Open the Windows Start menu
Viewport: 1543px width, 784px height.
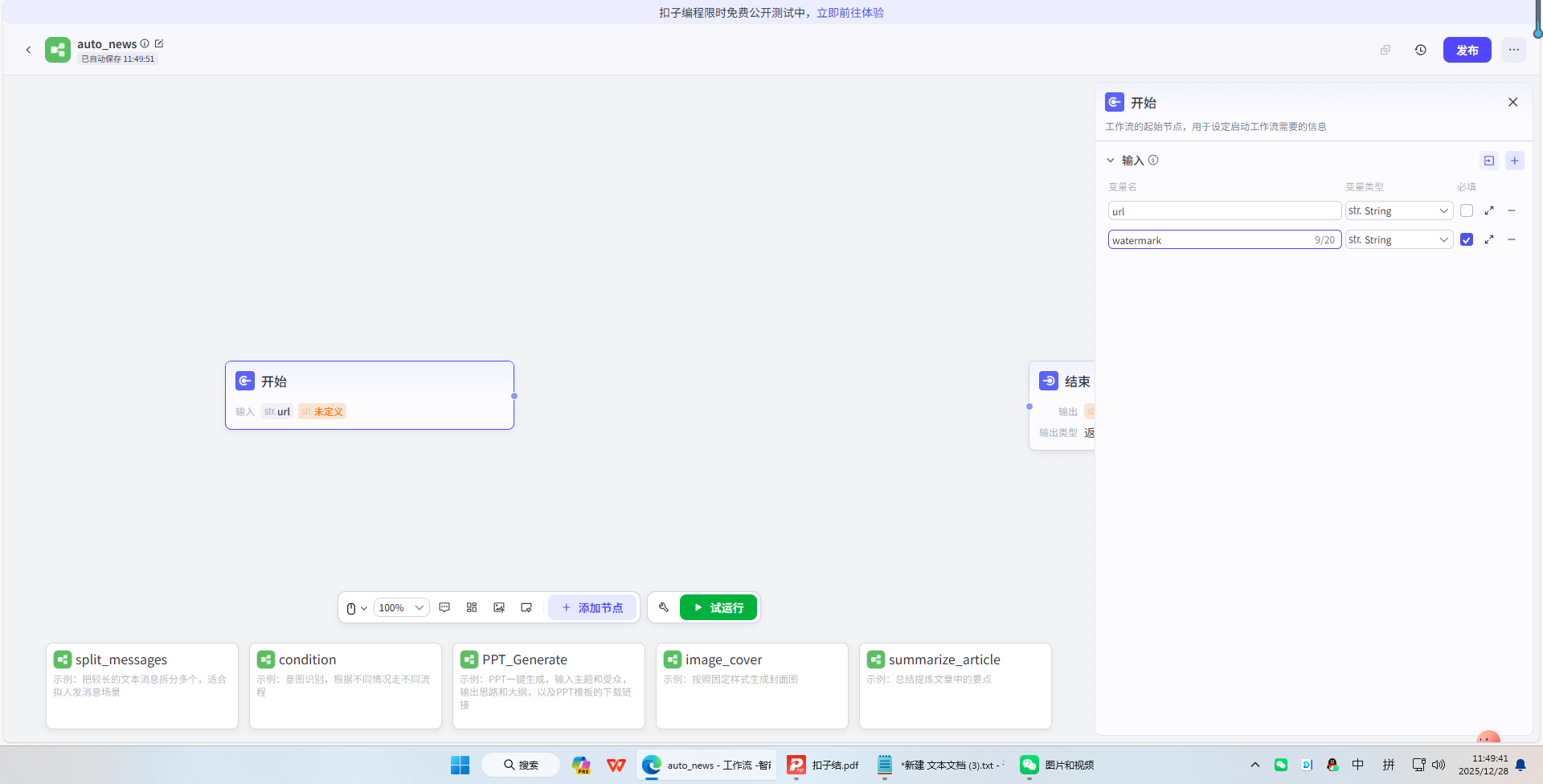[x=460, y=765]
